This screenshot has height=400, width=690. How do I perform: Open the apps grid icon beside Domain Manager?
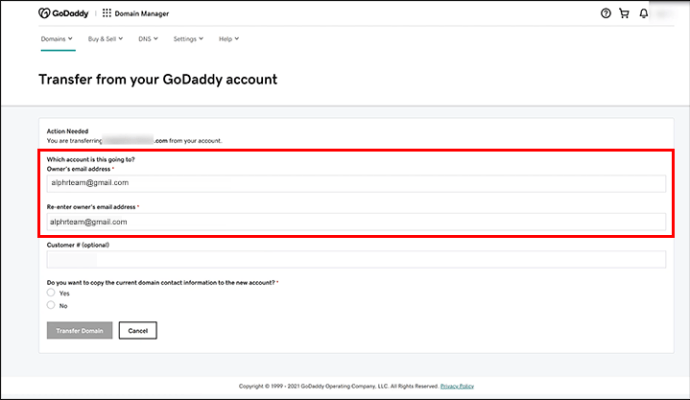pyautogui.click(x=106, y=13)
